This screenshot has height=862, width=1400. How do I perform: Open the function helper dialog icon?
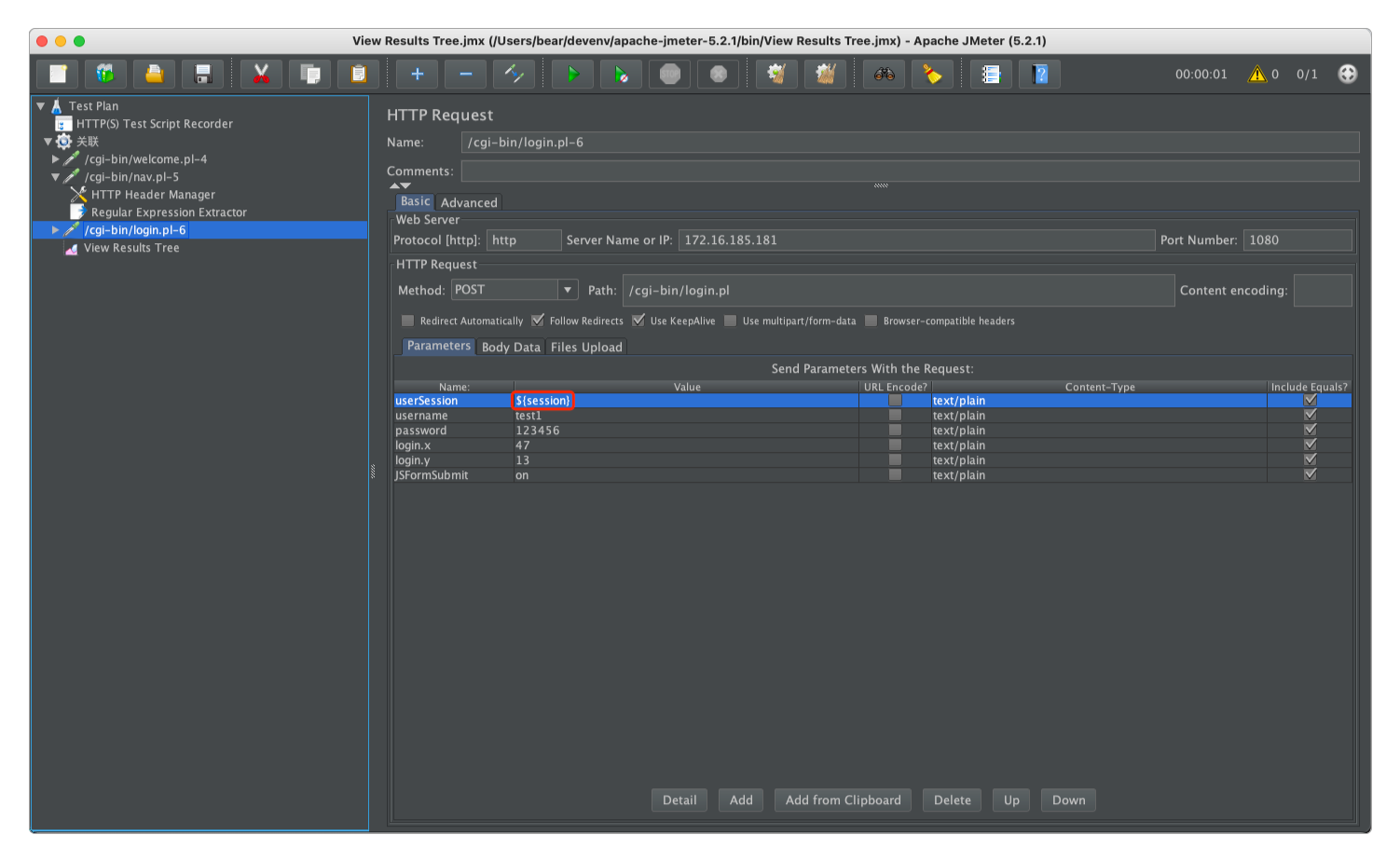tap(992, 75)
